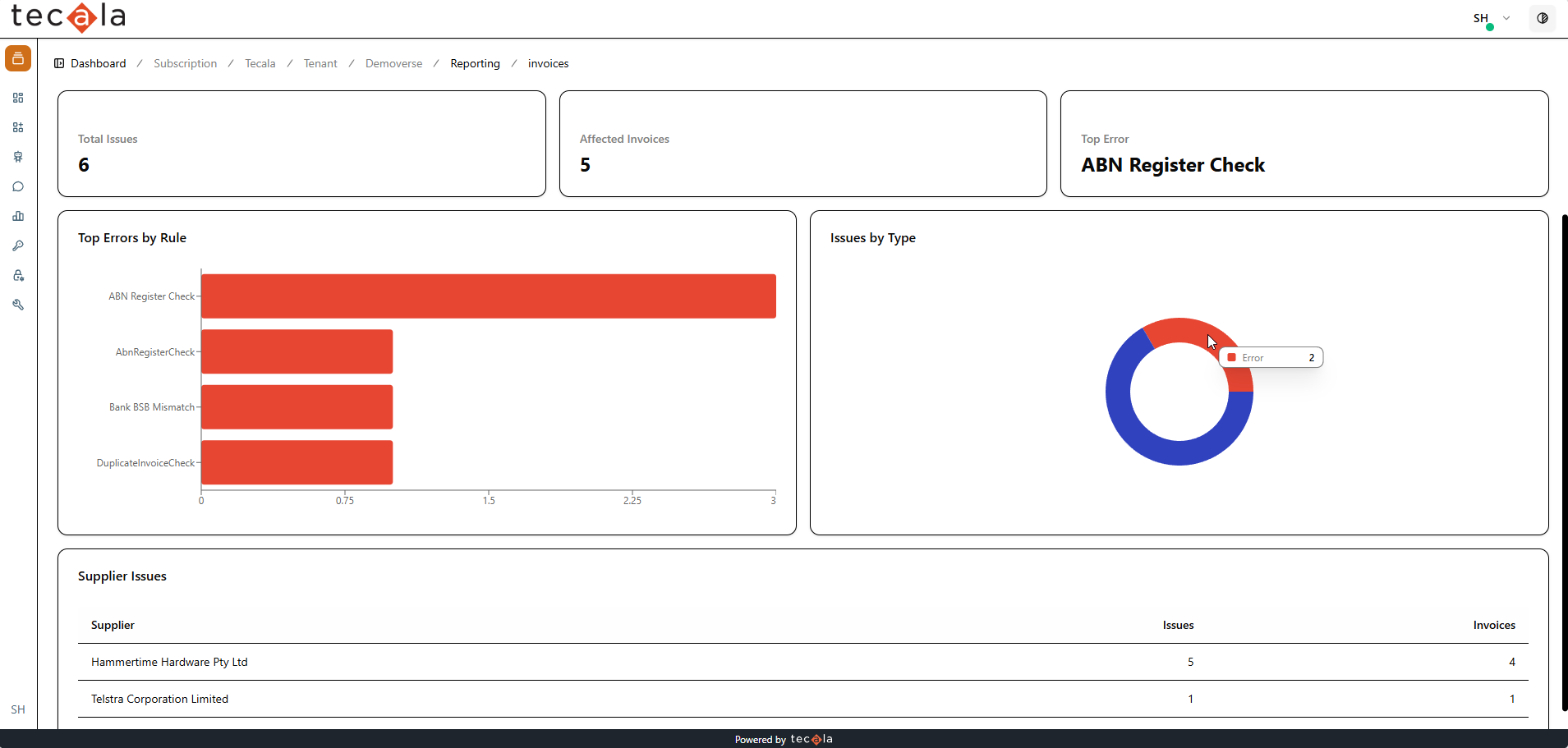Screen dimensions: 1568x748
Task: Click the invoices breadcrumb
Action: coord(548,63)
